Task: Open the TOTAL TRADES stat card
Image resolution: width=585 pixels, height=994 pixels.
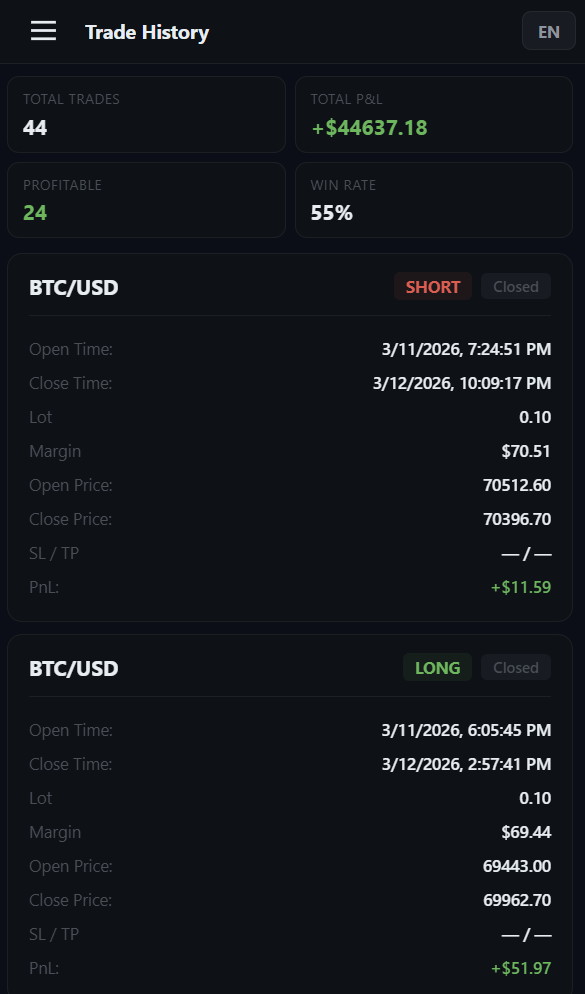Action: click(x=146, y=113)
